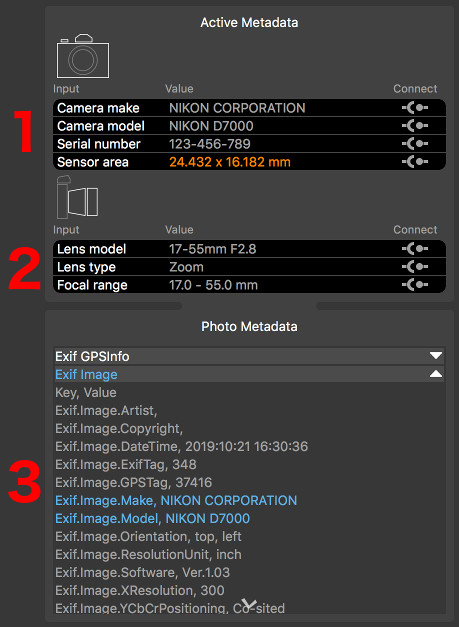
Task: Select the Lens type label
Action: pos(86,267)
